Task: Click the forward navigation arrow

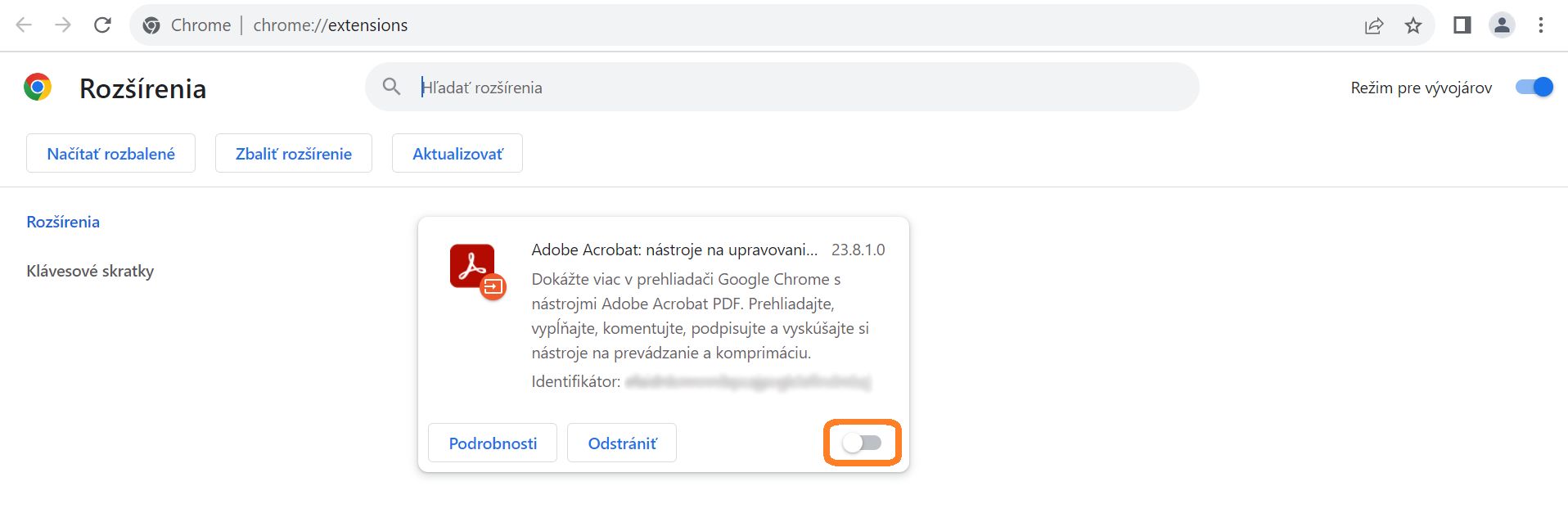Action: click(x=63, y=25)
